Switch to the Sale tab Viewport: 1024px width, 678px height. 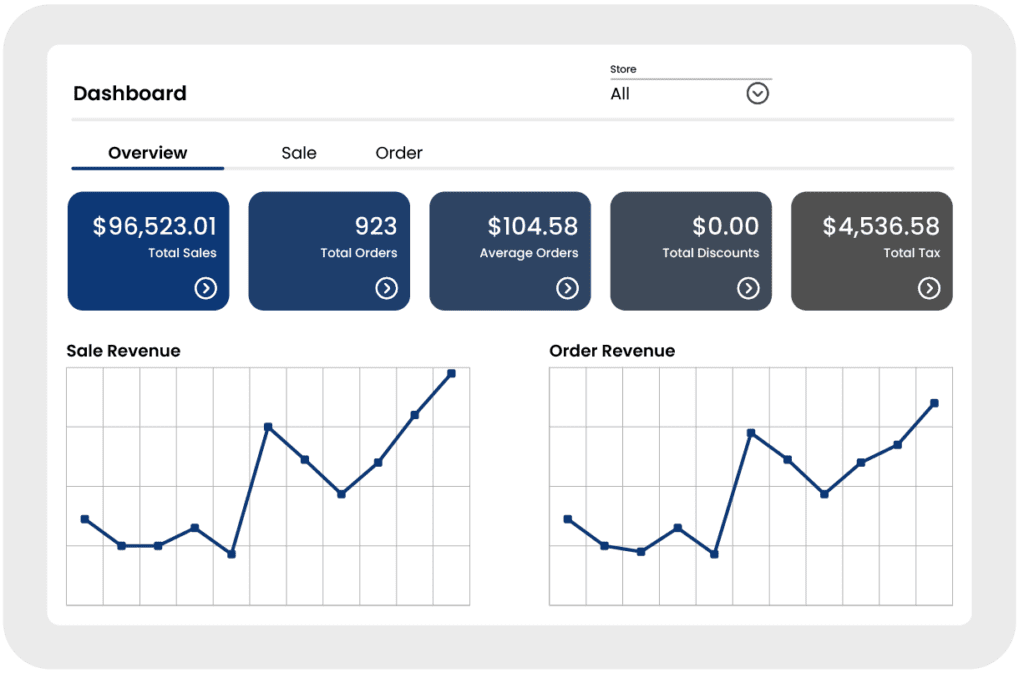click(297, 153)
